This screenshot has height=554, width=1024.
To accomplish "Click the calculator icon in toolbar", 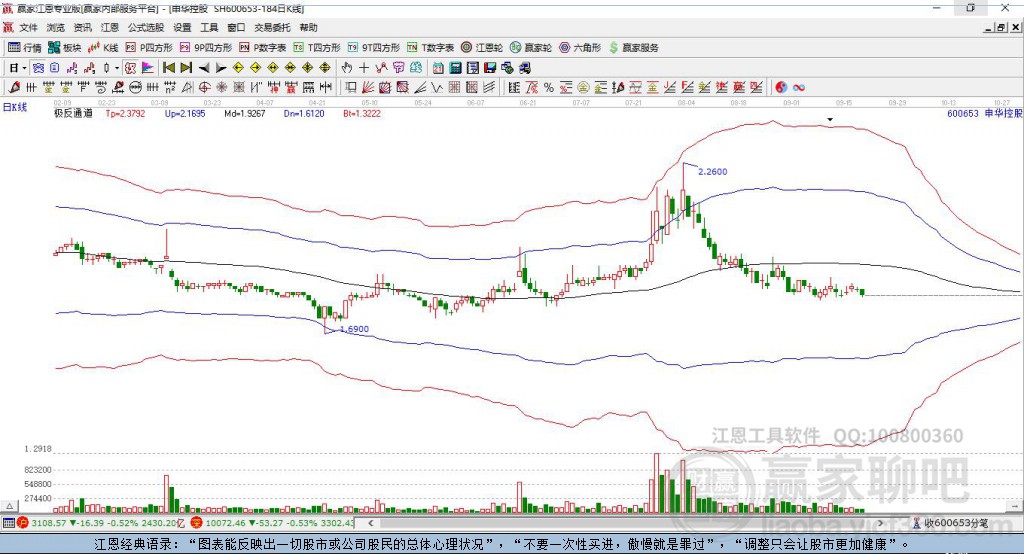I will (455, 68).
